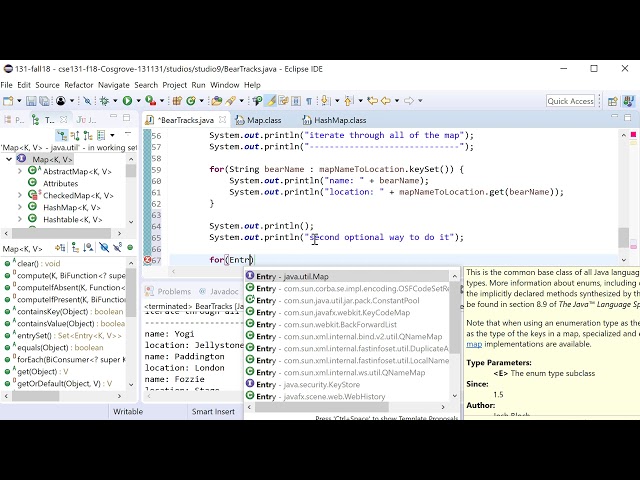Expand the AbstractMap<K, V> tree node
This screenshot has width=640, height=480.
19,172
